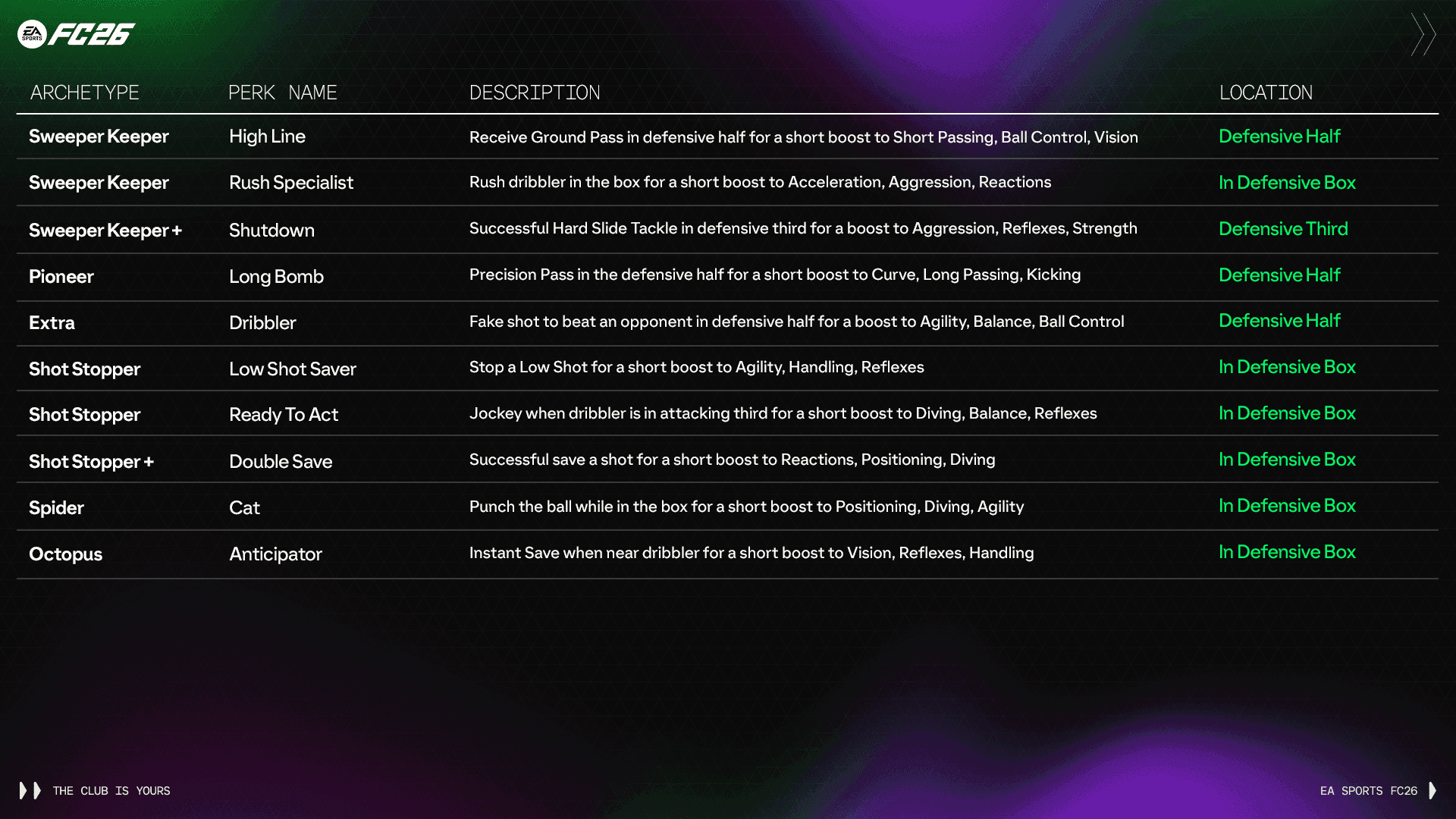Click Shot Stopper in the Low Shot Saver row
The height and width of the screenshot is (819, 1456).
84,369
